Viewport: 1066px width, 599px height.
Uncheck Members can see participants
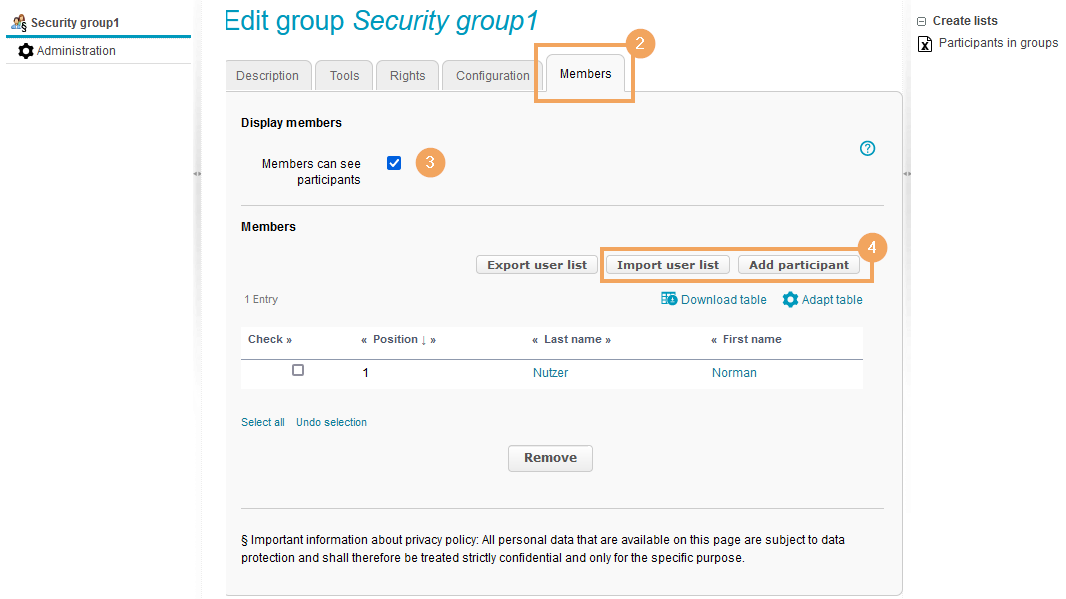coord(394,163)
